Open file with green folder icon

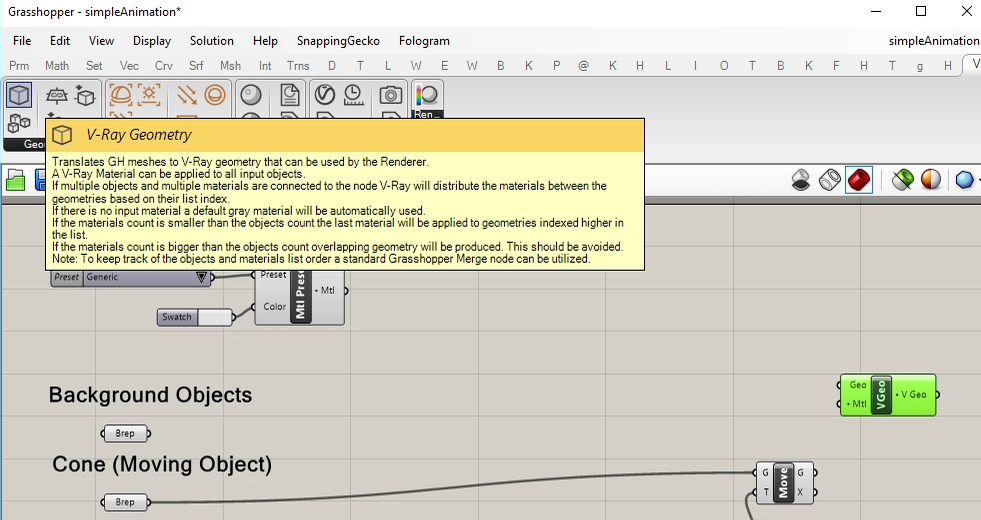(x=16, y=181)
